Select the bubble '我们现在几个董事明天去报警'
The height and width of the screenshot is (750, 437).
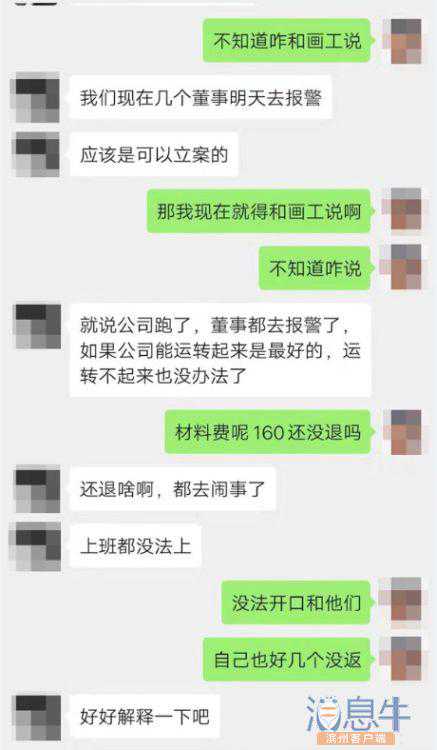pos(201,98)
